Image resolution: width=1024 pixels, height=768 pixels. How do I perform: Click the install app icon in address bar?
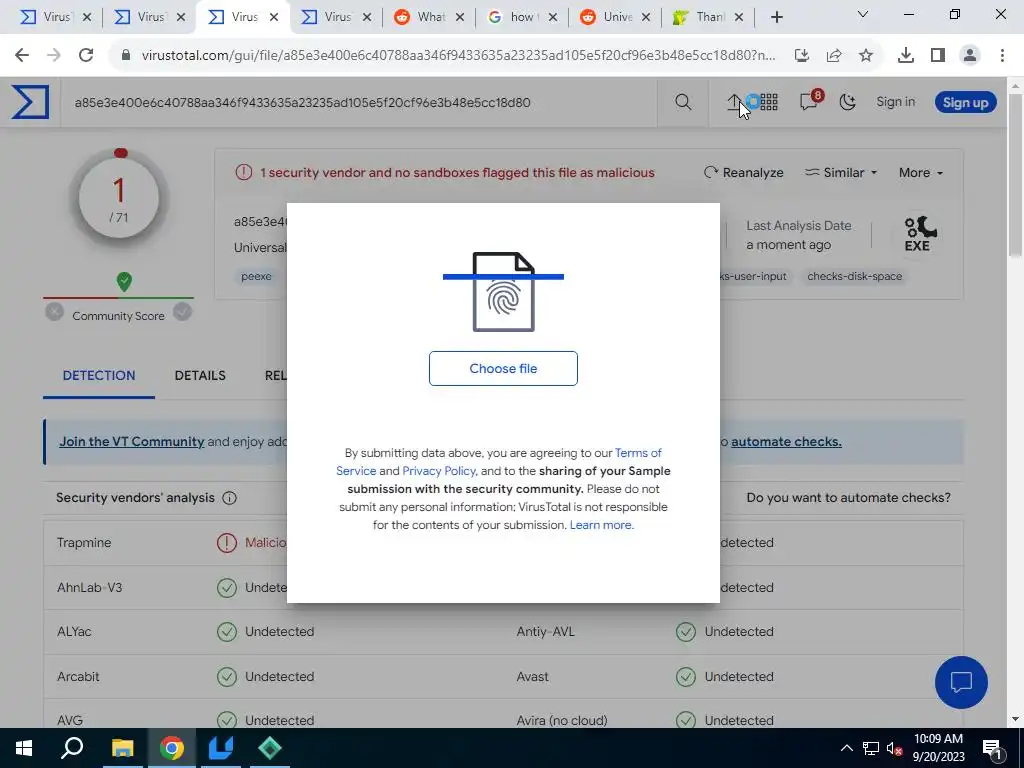(x=802, y=56)
